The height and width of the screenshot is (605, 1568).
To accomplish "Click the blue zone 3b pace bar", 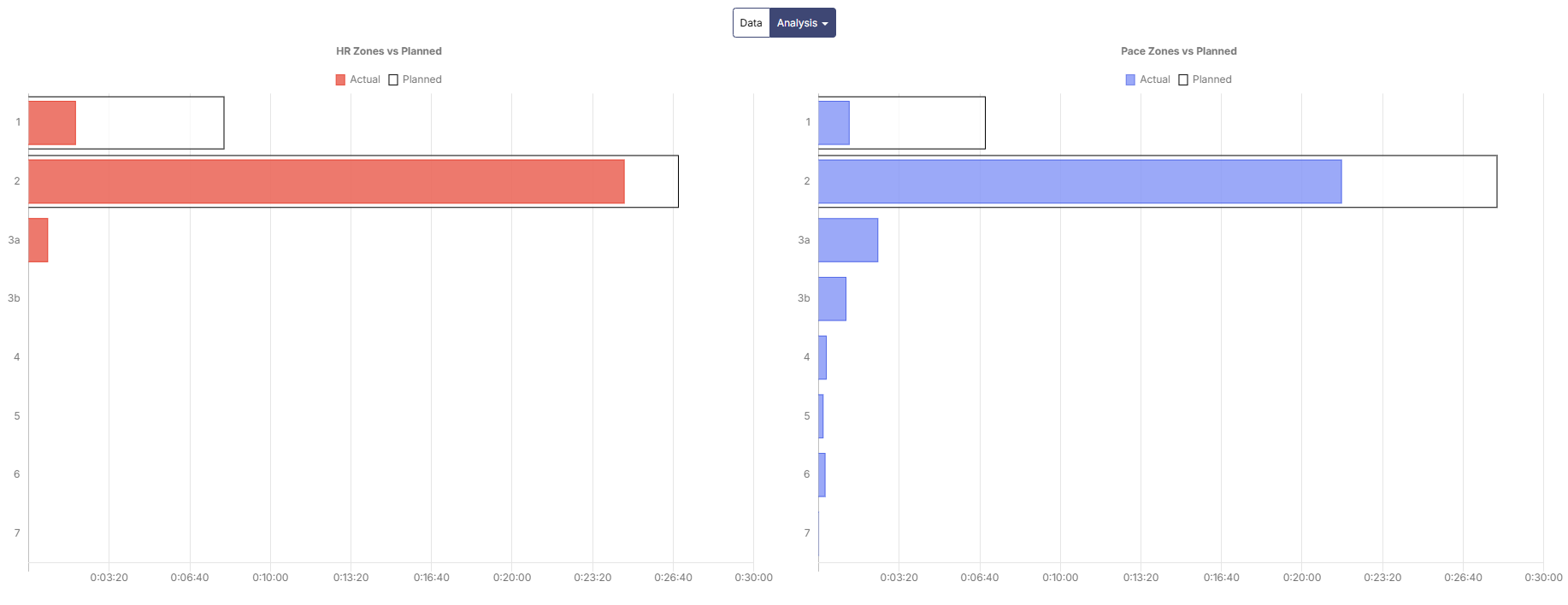I will (832, 299).
